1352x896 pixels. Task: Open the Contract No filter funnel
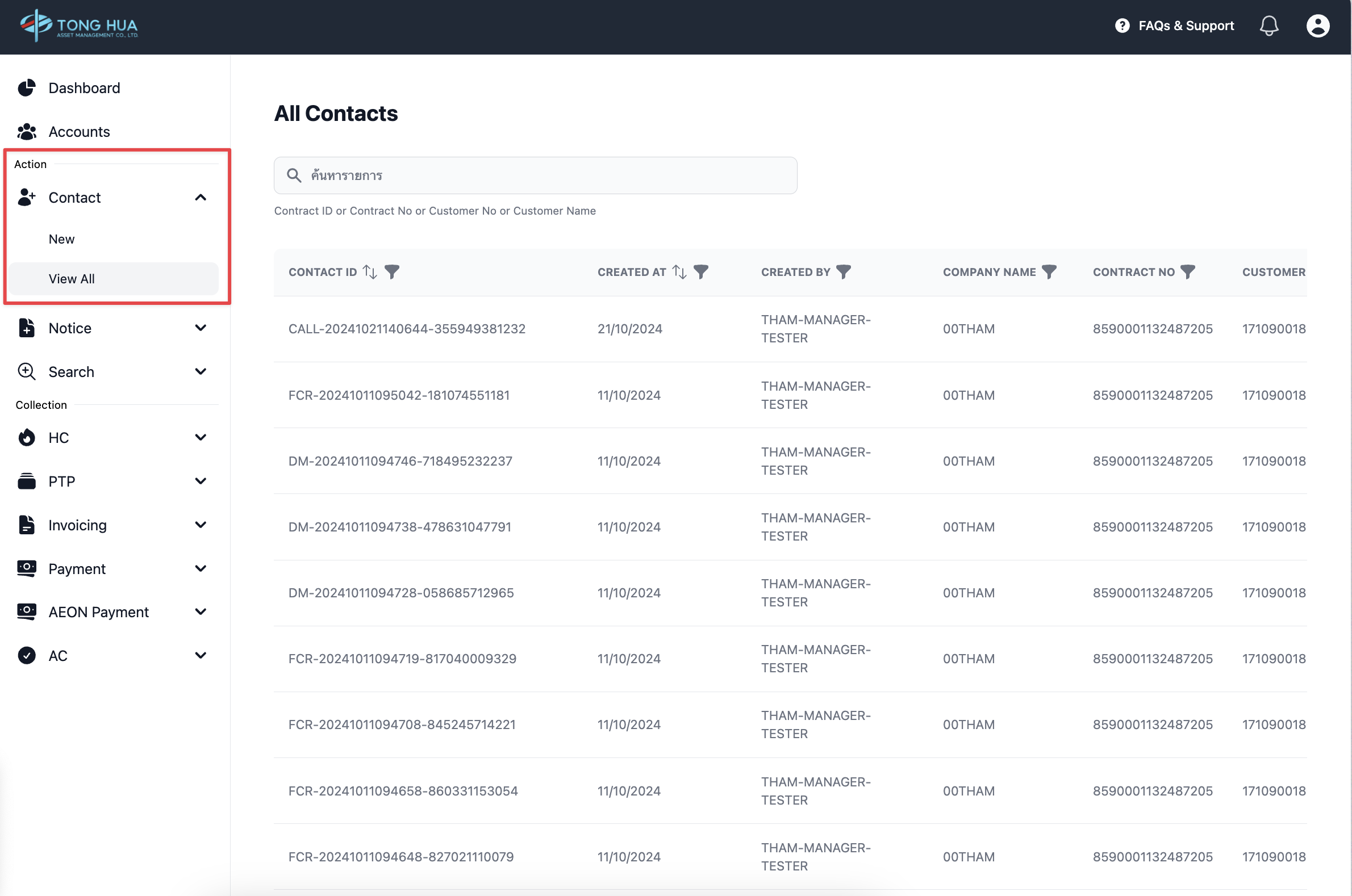click(1187, 272)
